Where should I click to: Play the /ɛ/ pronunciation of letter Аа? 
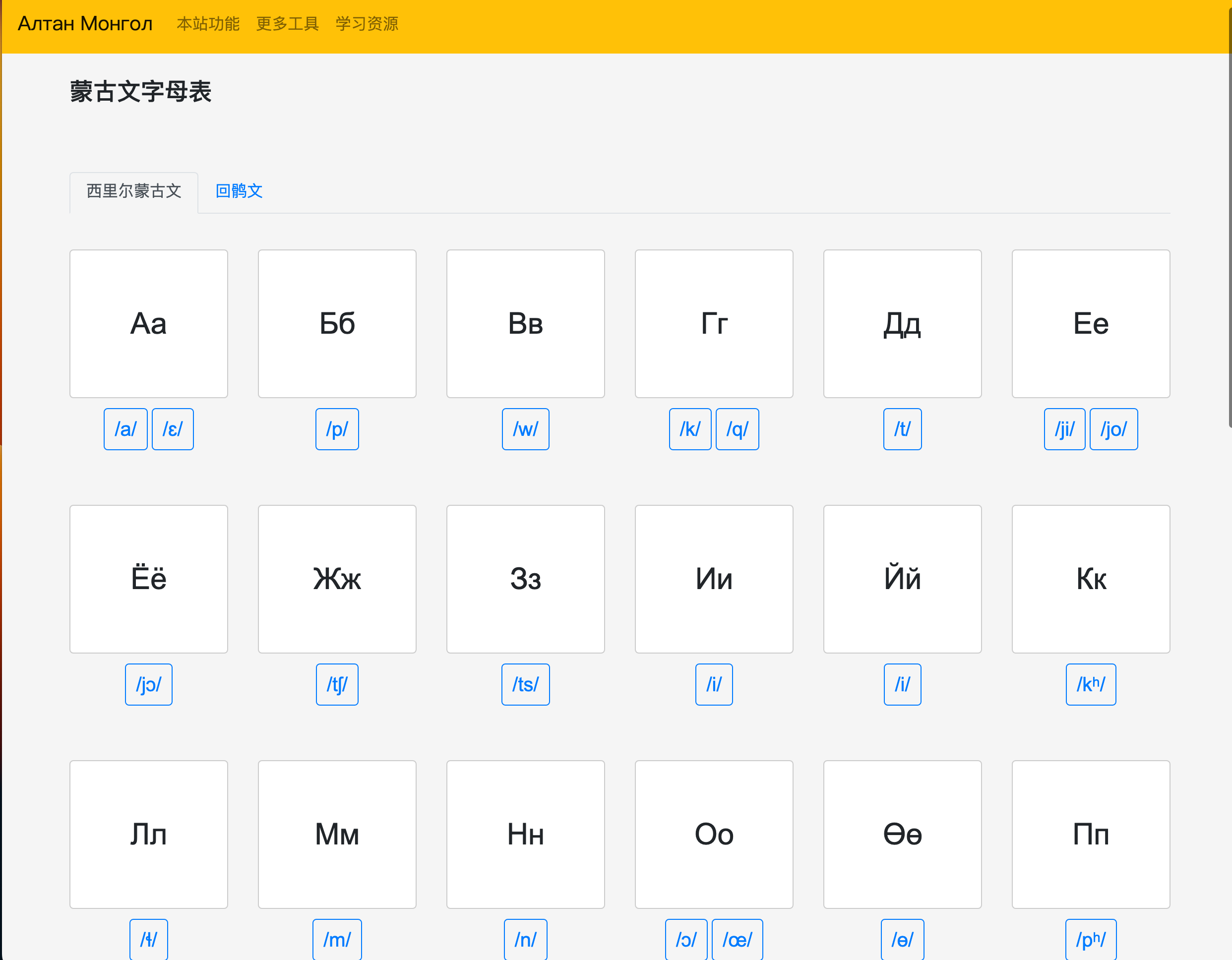coord(172,429)
